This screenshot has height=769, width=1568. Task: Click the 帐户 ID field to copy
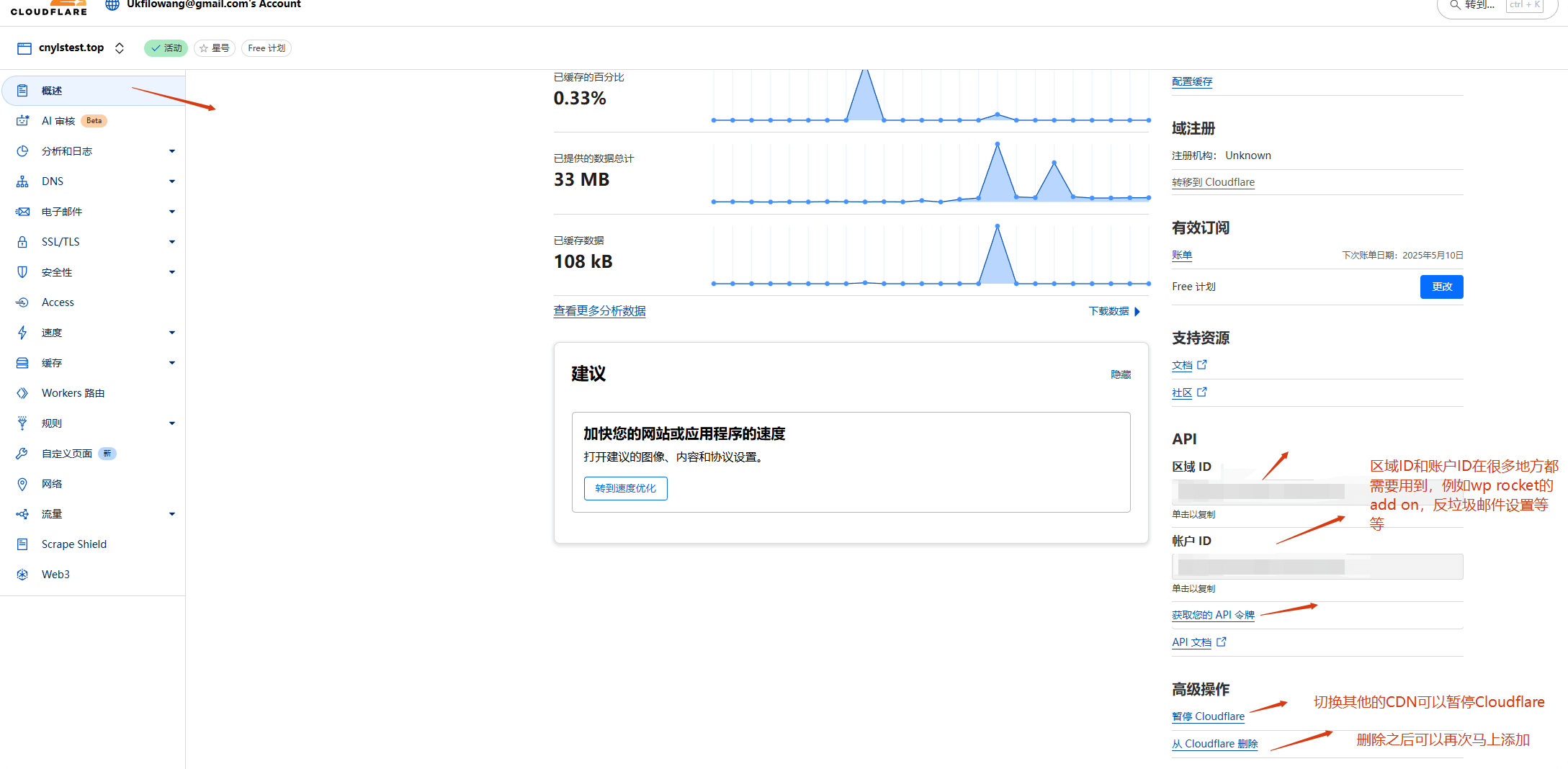1317,567
